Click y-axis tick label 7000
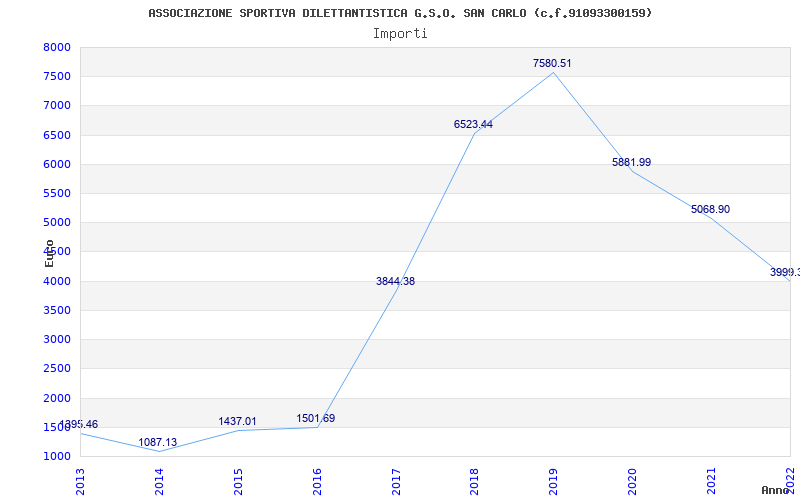The width and height of the screenshot is (800, 500). click(x=57, y=106)
